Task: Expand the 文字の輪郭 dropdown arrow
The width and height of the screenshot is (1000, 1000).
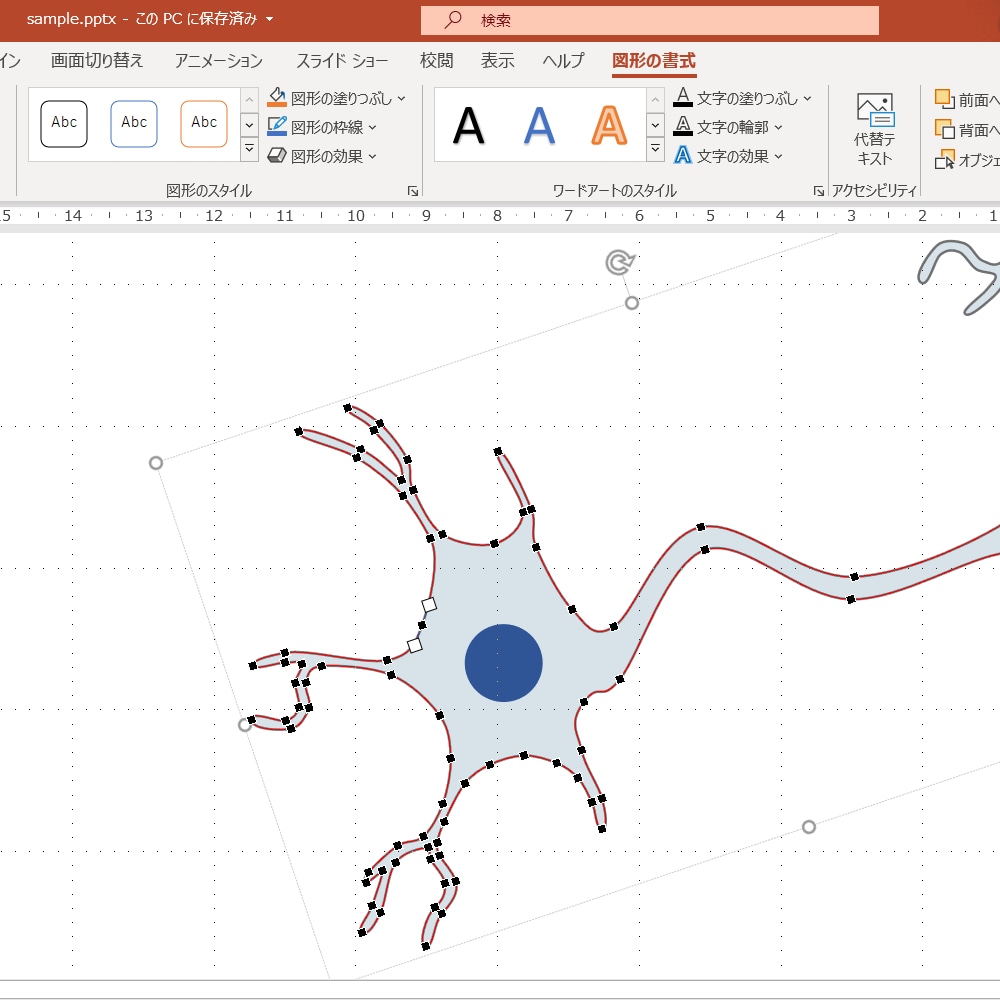Action: [778, 128]
